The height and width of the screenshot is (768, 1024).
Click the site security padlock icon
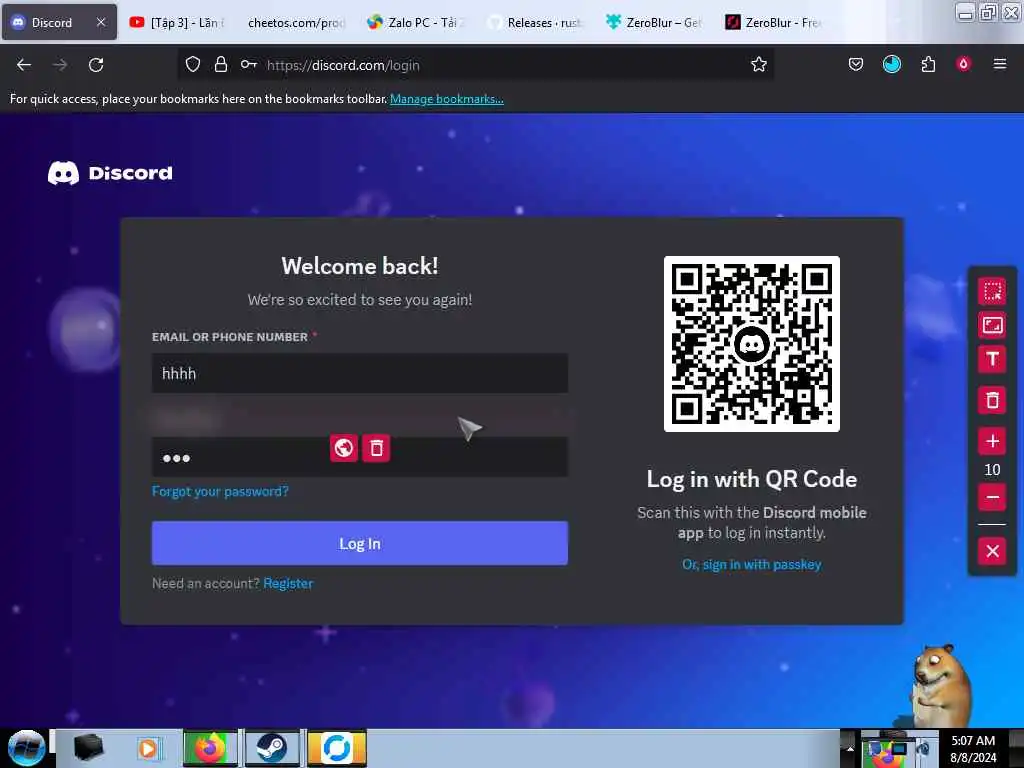tap(221, 64)
